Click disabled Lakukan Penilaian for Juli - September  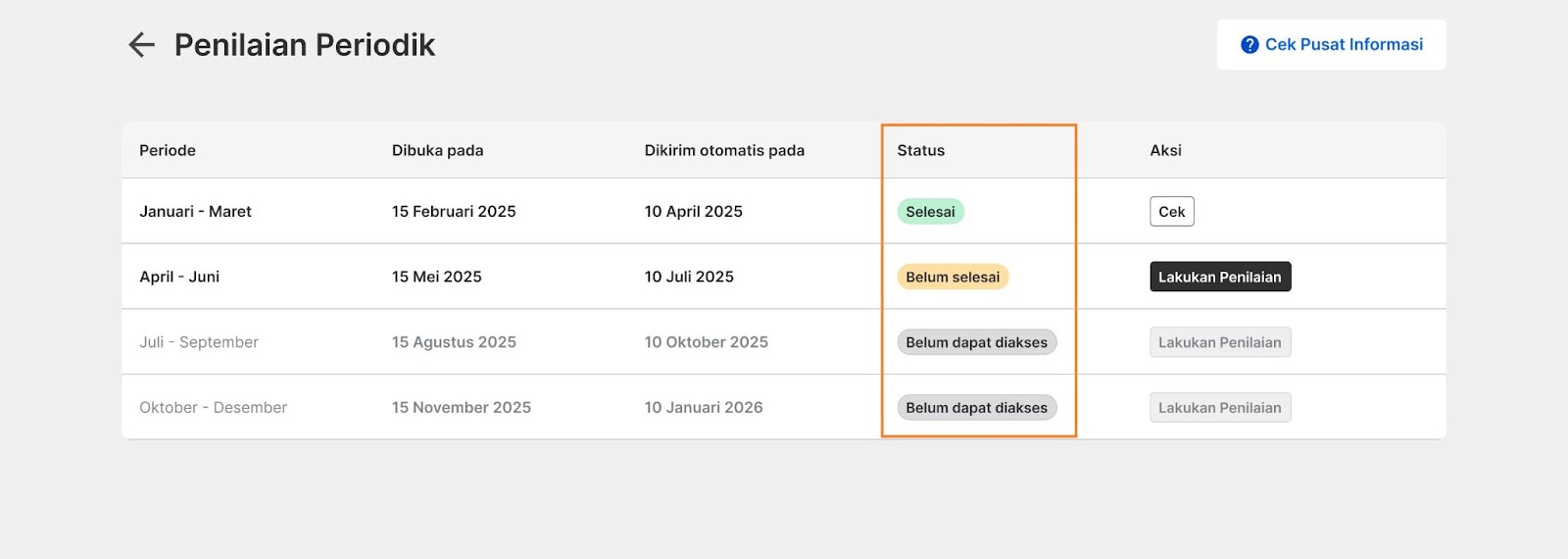[x=1220, y=342]
